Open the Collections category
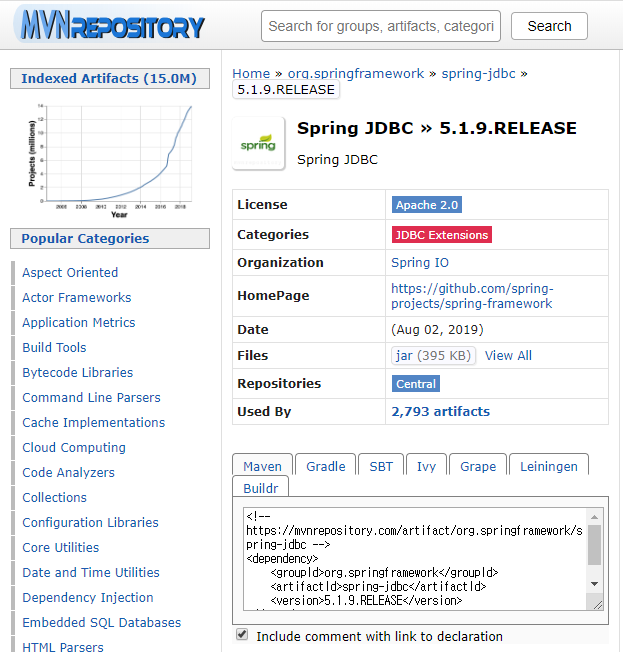 (54, 497)
